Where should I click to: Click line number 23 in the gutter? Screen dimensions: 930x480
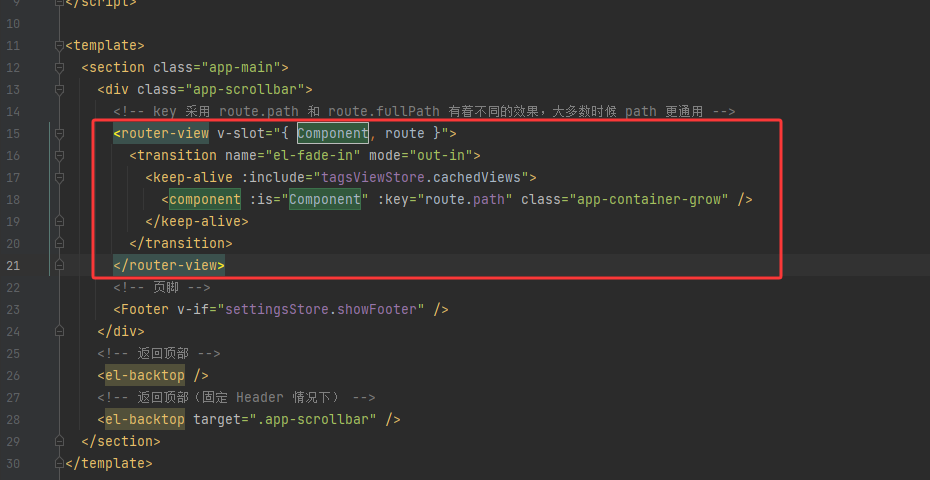(x=13, y=309)
